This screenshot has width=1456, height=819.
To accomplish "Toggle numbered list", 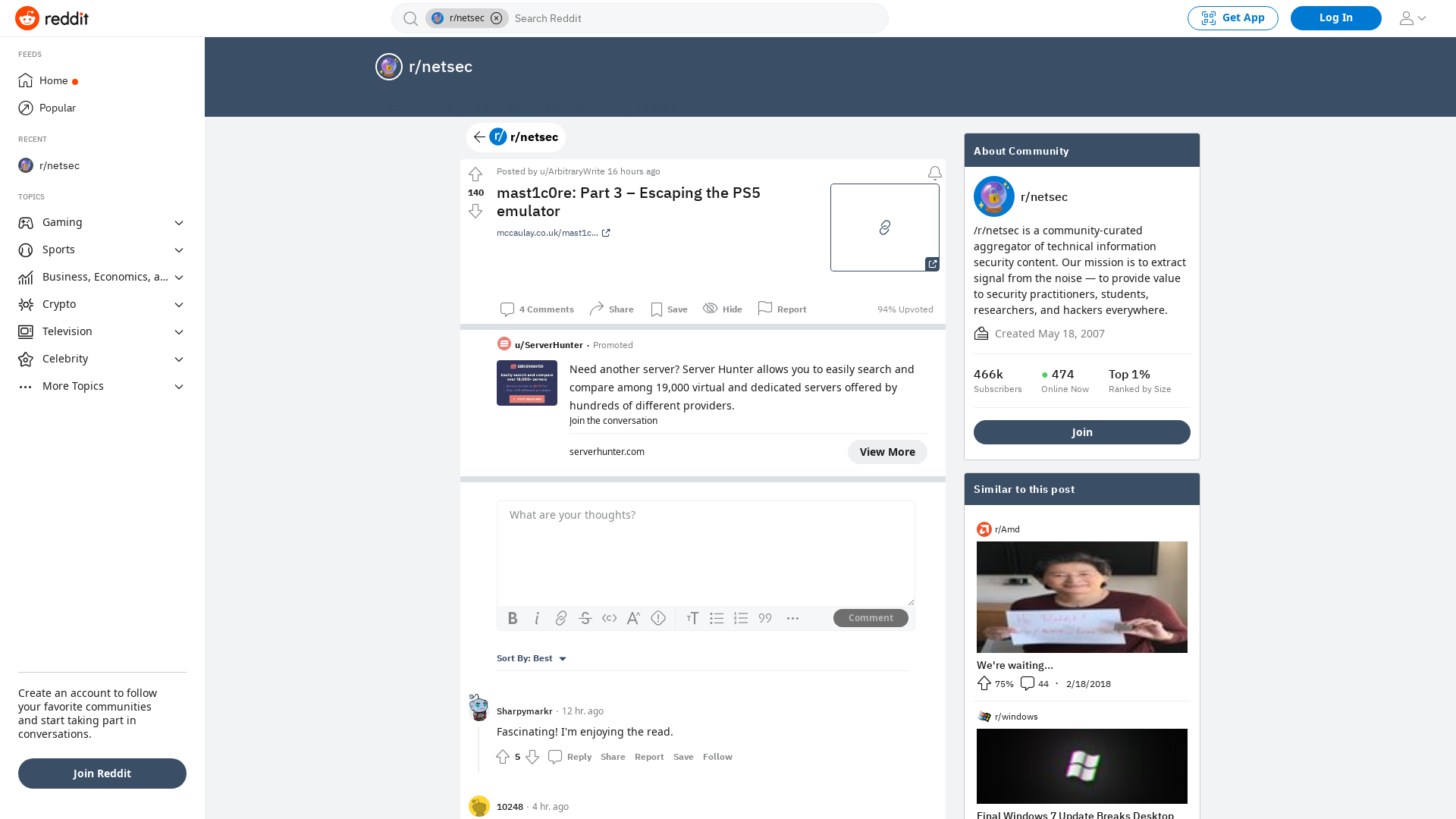I will (x=741, y=619).
